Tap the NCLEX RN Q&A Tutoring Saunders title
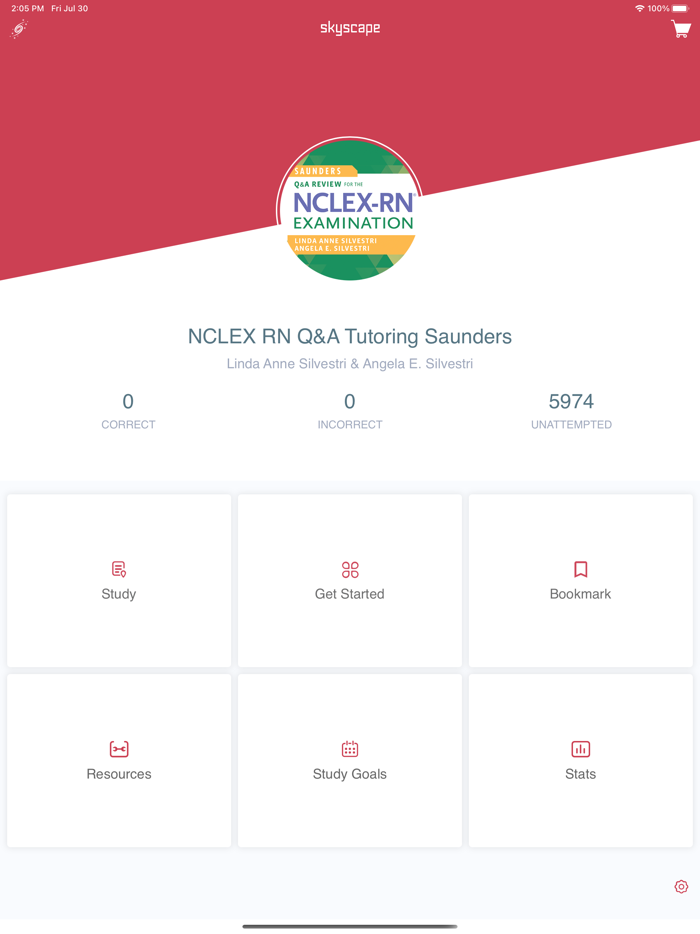 [x=349, y=337]
